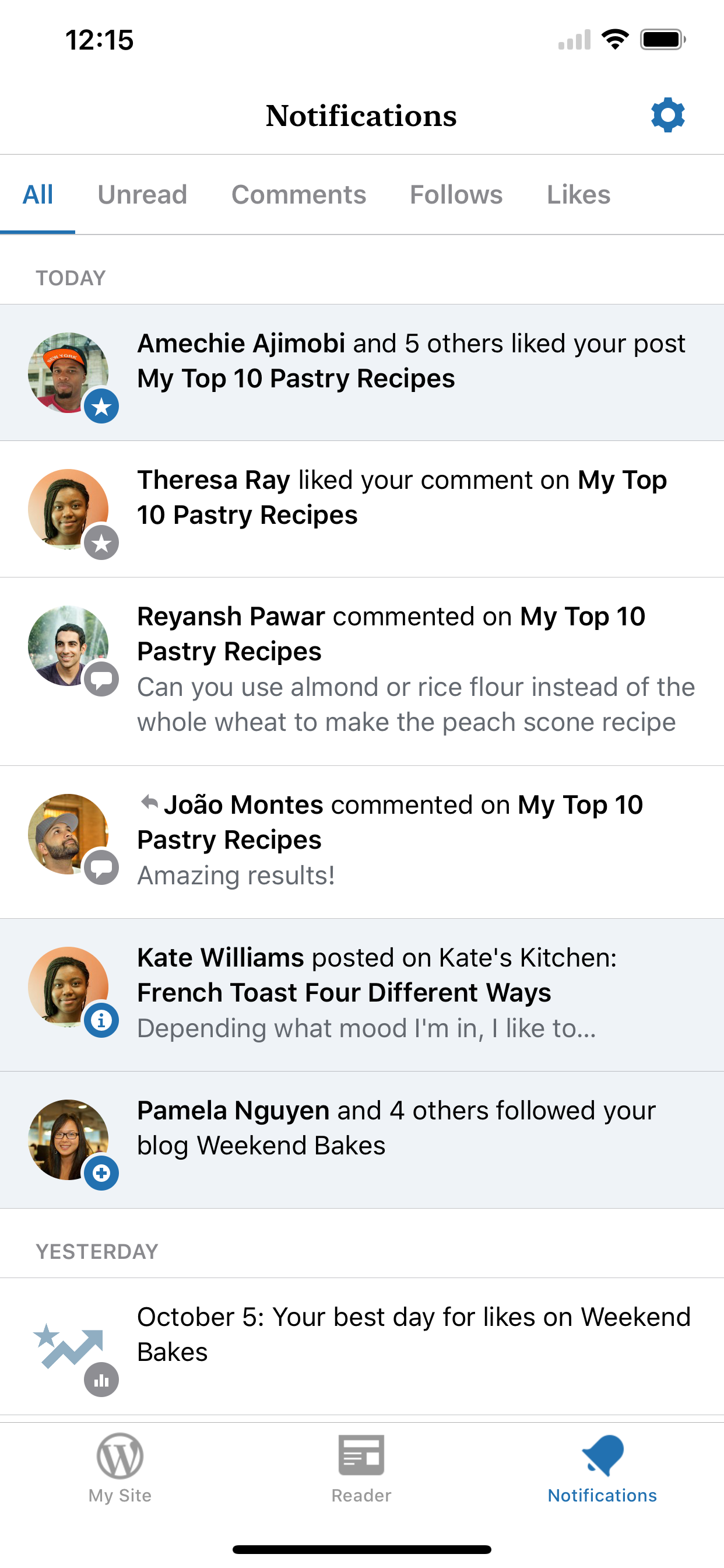This screenshot has height=1568, width=724.
Task: Tap the follow plus badge on Pamela's avatar
Action: pos(101,1173)
